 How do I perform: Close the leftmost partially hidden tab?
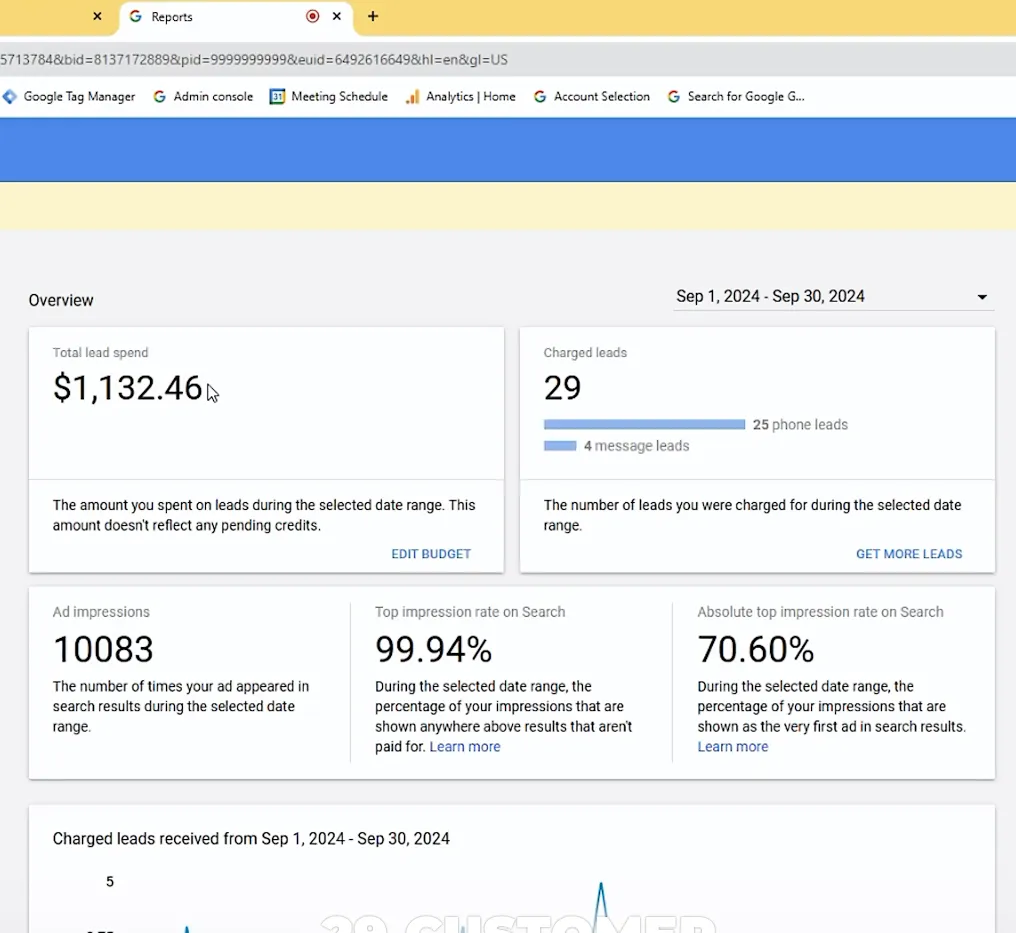pos(97,16)
